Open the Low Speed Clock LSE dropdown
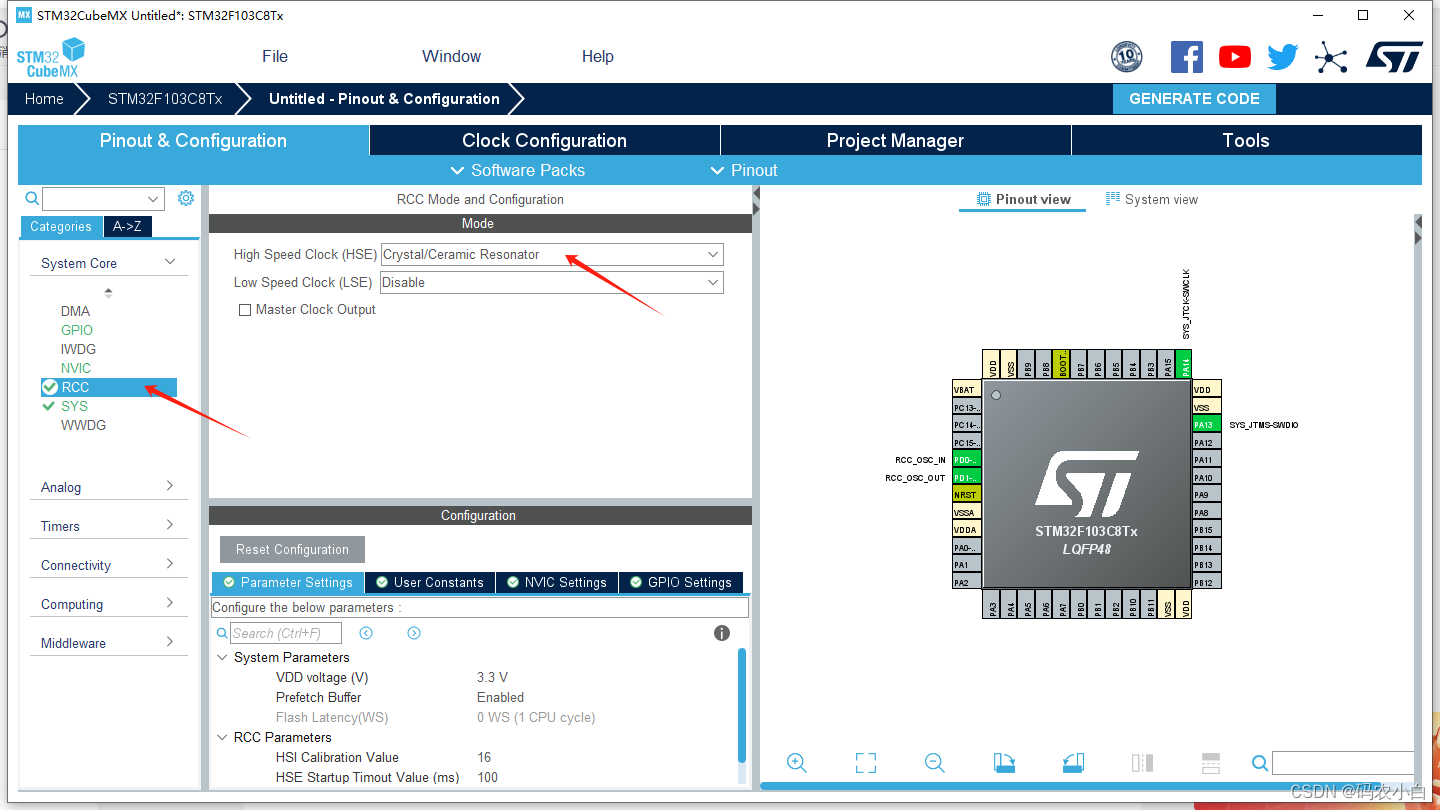 (711, 282)
